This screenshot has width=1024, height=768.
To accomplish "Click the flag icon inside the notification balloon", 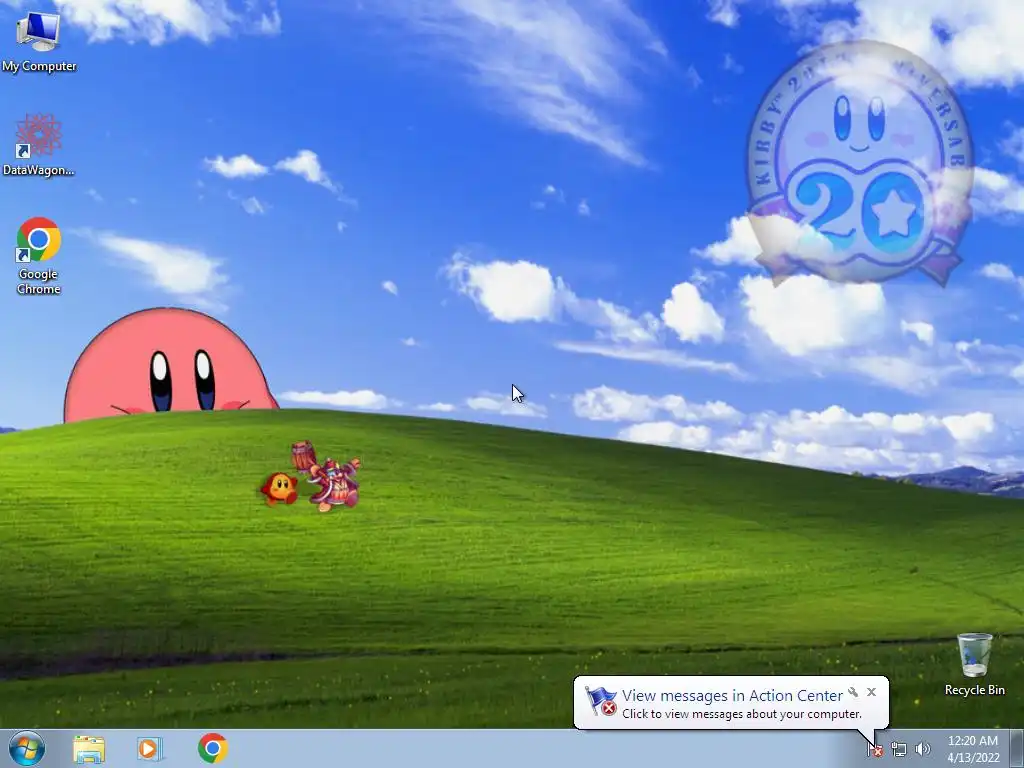I will tap(601, 701).
